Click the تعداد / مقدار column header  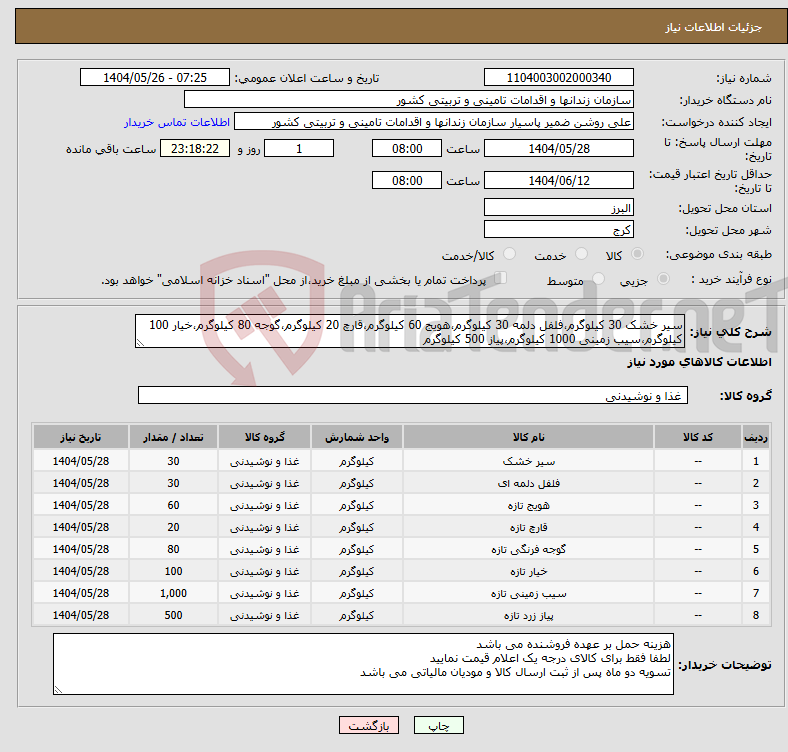click(173, 437)
